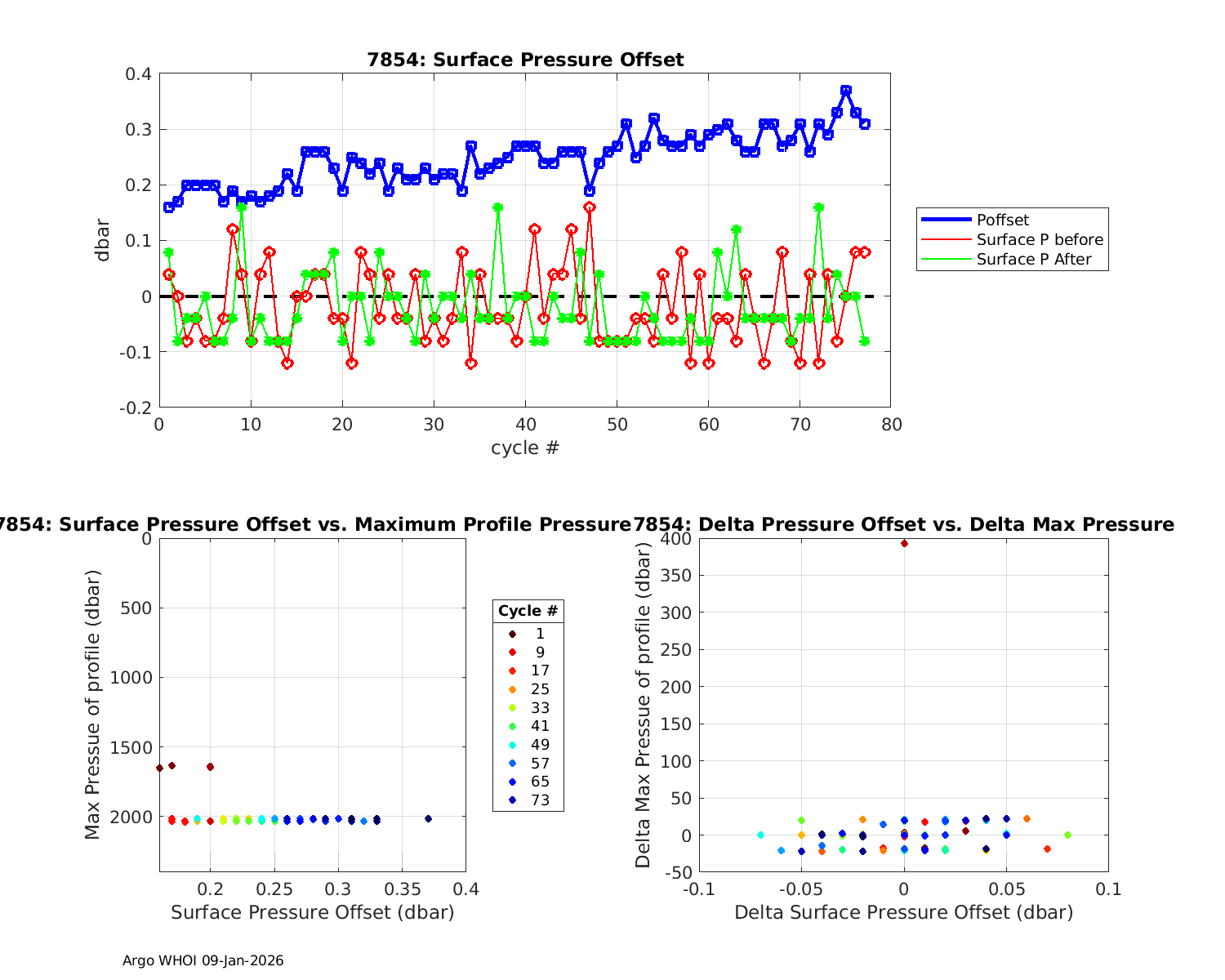The image size is (1225, 980).
Task: Click the highest blue Poffset peak point
Action: click(846, 91)
